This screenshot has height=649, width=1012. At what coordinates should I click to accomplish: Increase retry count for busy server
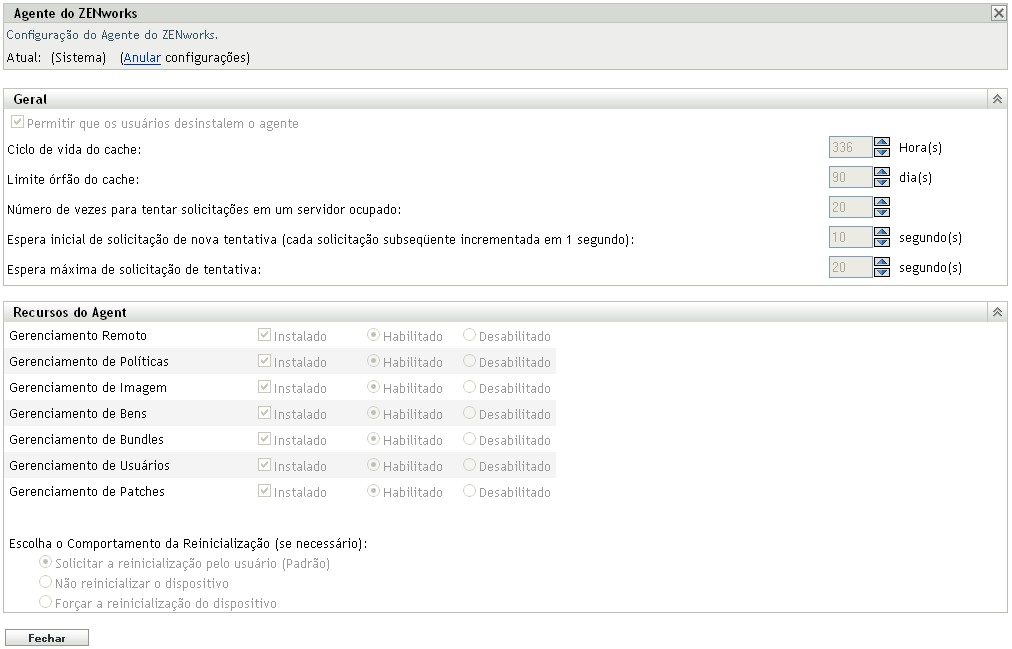(882, 202)
